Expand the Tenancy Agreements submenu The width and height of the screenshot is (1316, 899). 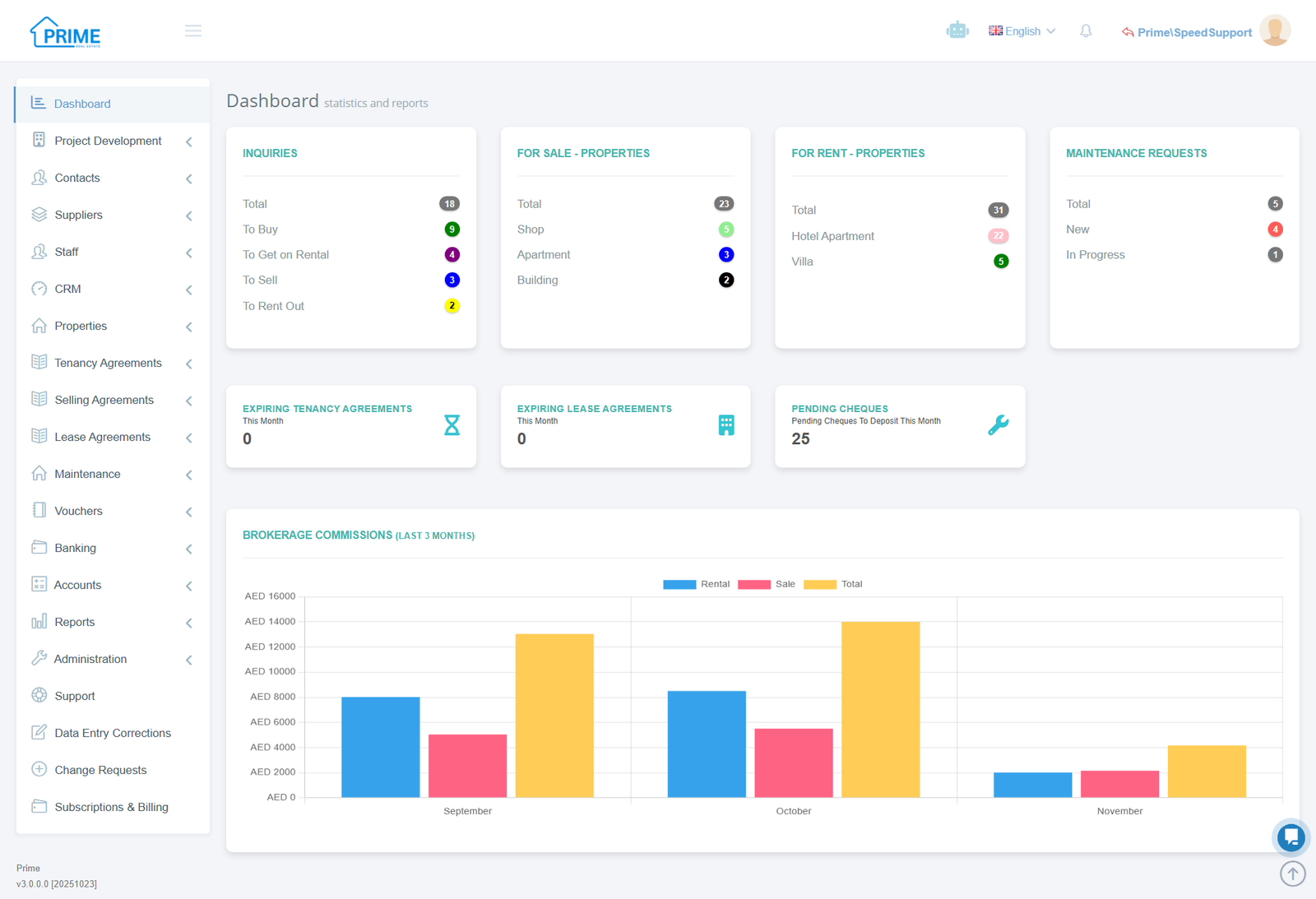(108, 363)
